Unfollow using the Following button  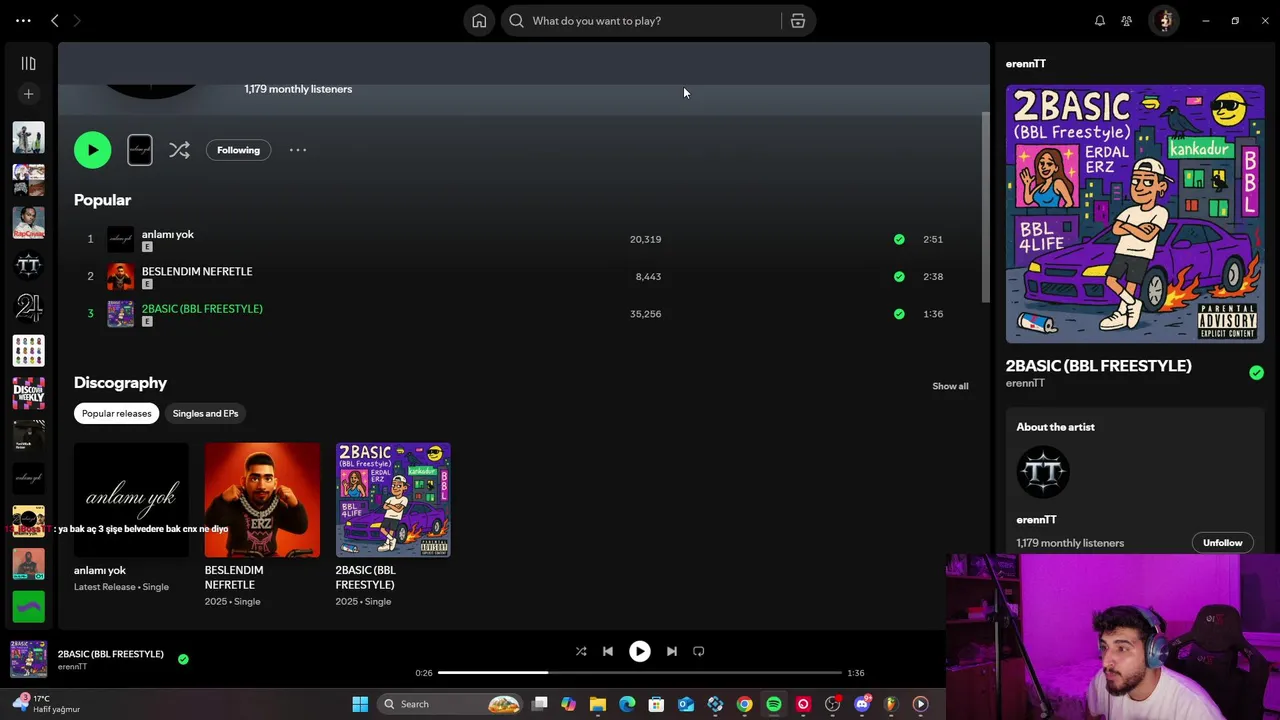tap(238, 150)
